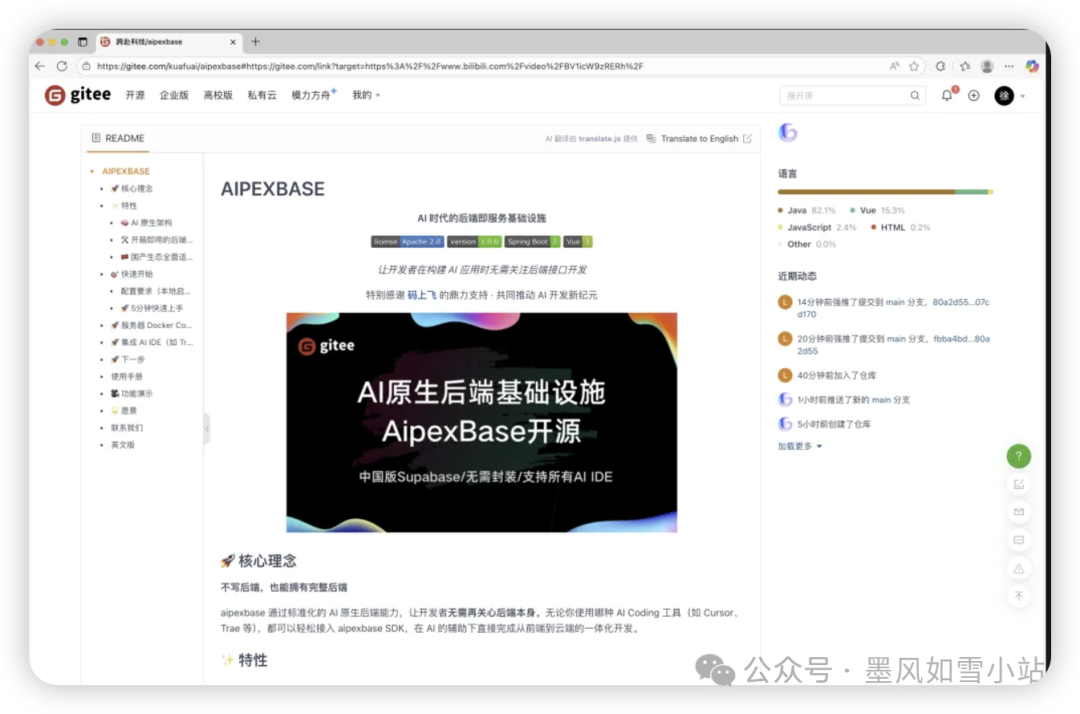This screenshot has height=714, width=1080.
Task: Open the 我的 dropdown in the navbar
Action: pos(364,95)
